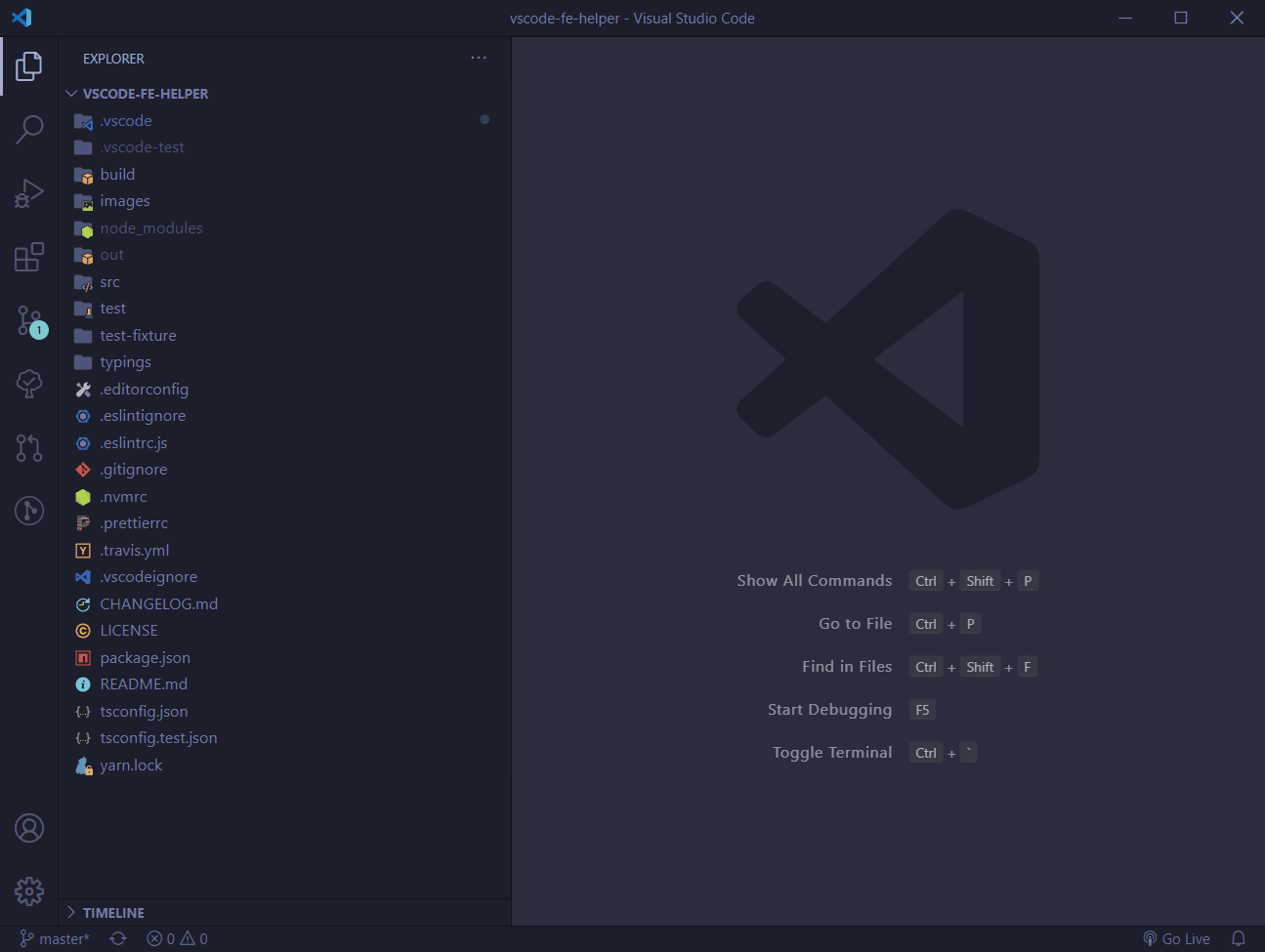Open the Git Graph circular icon
This screenshot has height=952, width=1265.
click(29, 510)
